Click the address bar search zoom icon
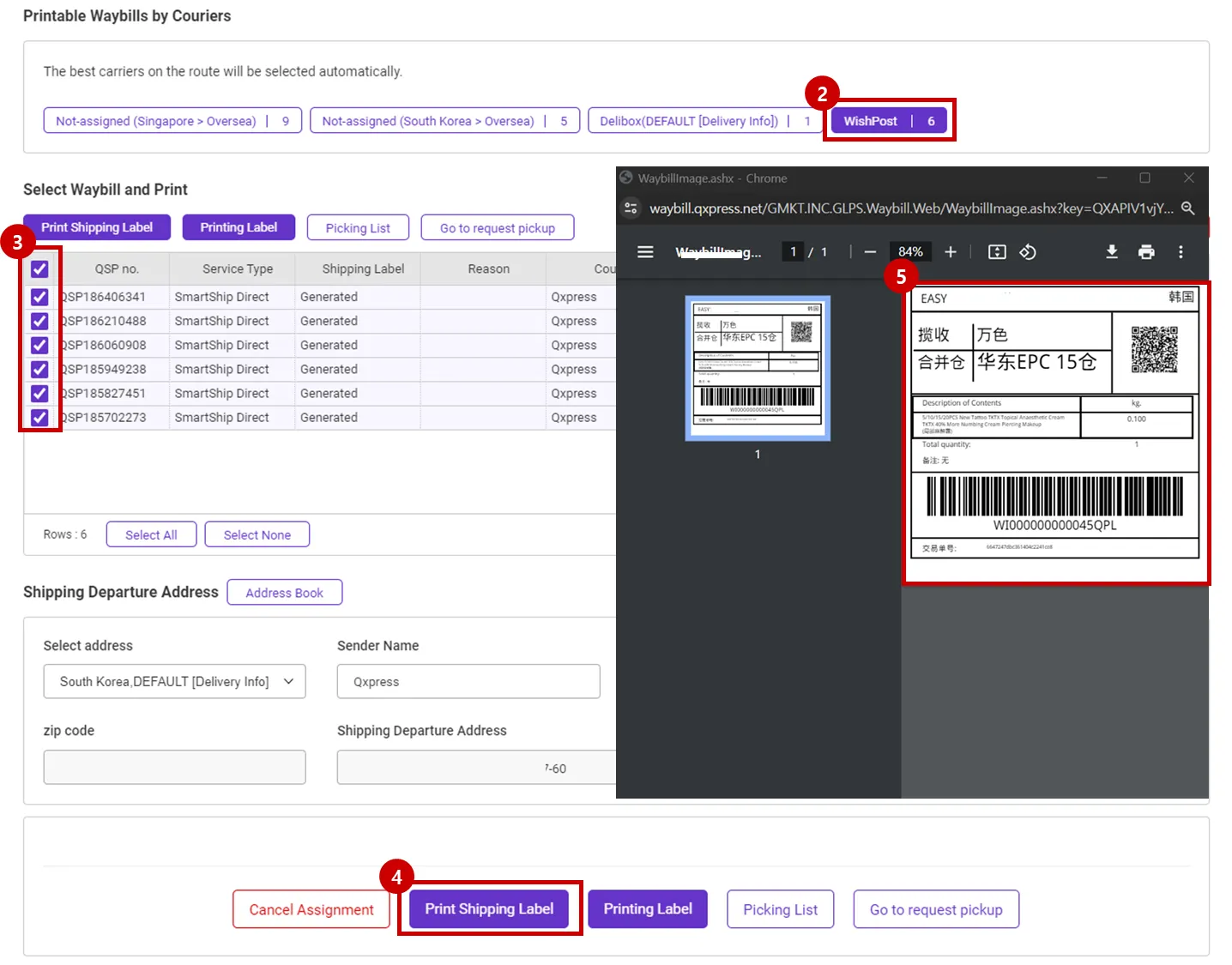The width and height of the screenshot is (1232, 965). [x=1188, y=208]
